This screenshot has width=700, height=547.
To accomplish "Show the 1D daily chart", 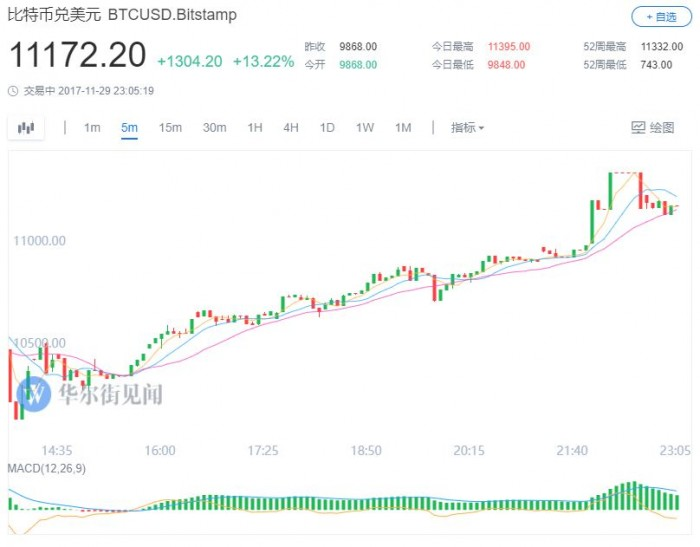I will [327, 128].
